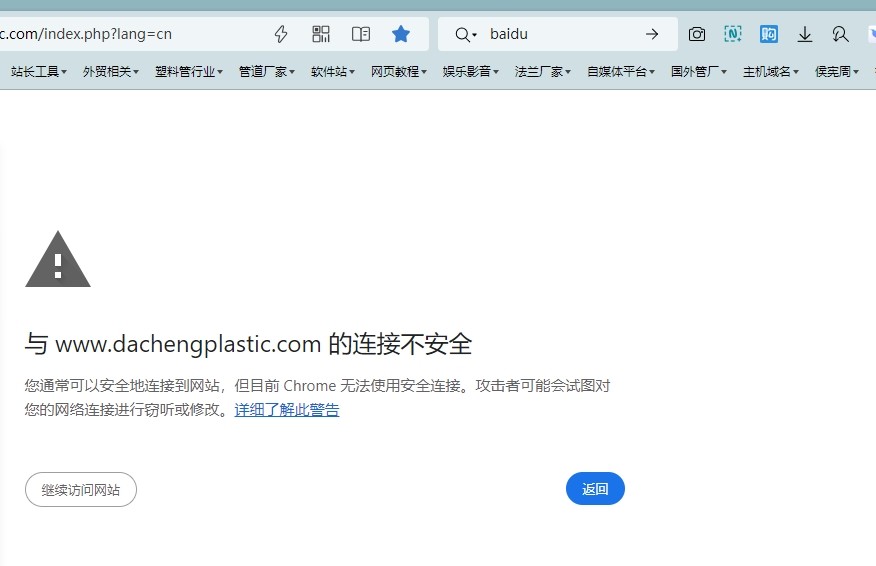This screenshot has height=566, width=876.
Task: Expand the 站长工具 bookmark folder
Action: pyautogui.click(x=39, y=72)
